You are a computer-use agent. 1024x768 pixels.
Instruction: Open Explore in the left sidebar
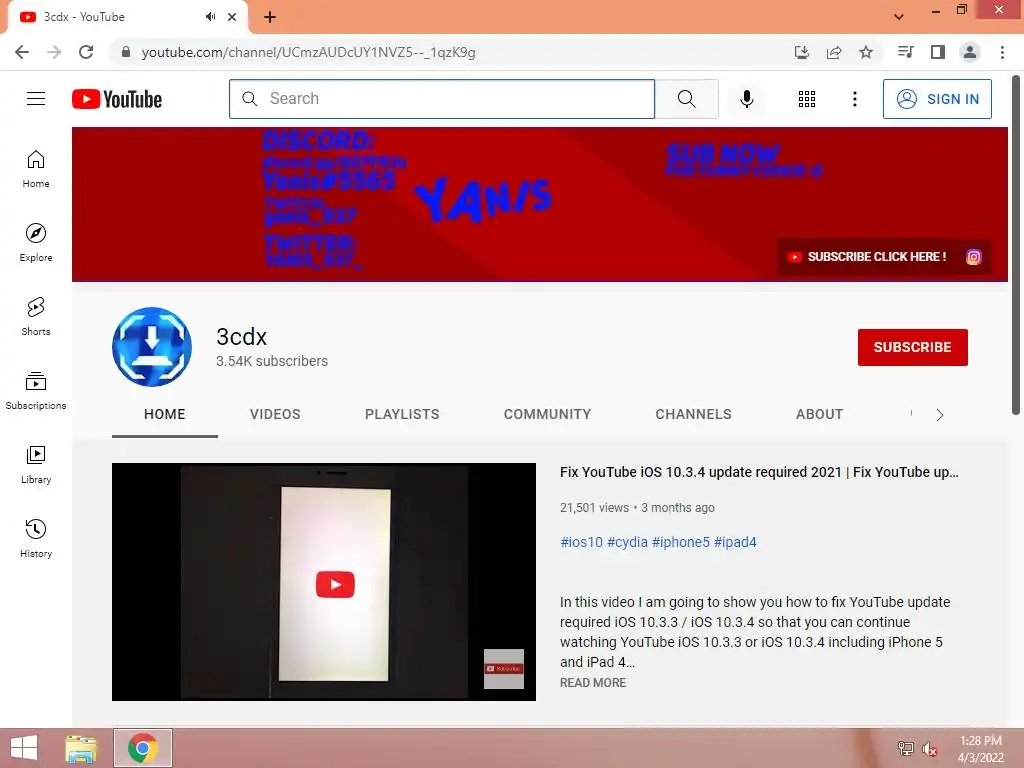pyautogui.click(x=36, y=242)
